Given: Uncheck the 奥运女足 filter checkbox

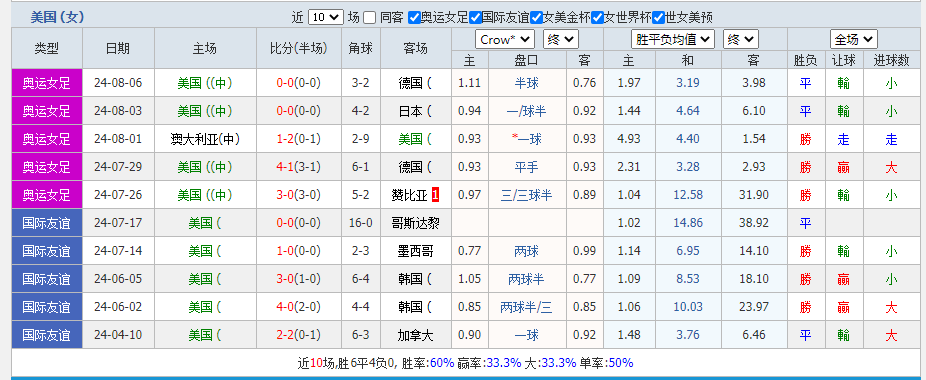Looking at the screenshot, I should [x=414, y=18].
